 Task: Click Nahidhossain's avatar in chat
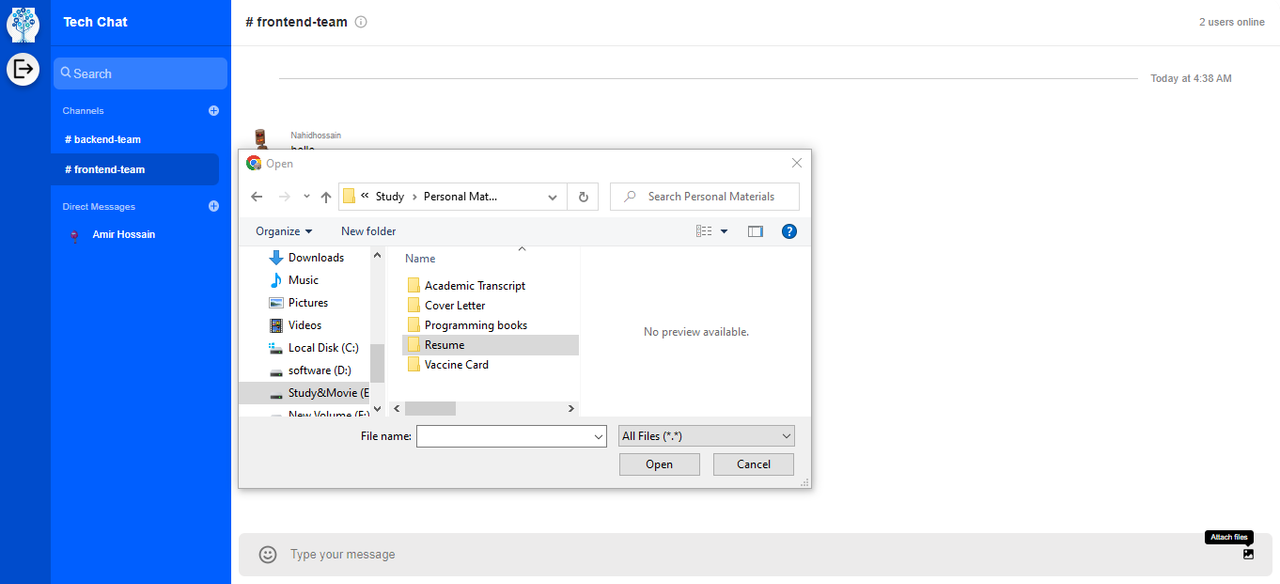coord(261,141)
